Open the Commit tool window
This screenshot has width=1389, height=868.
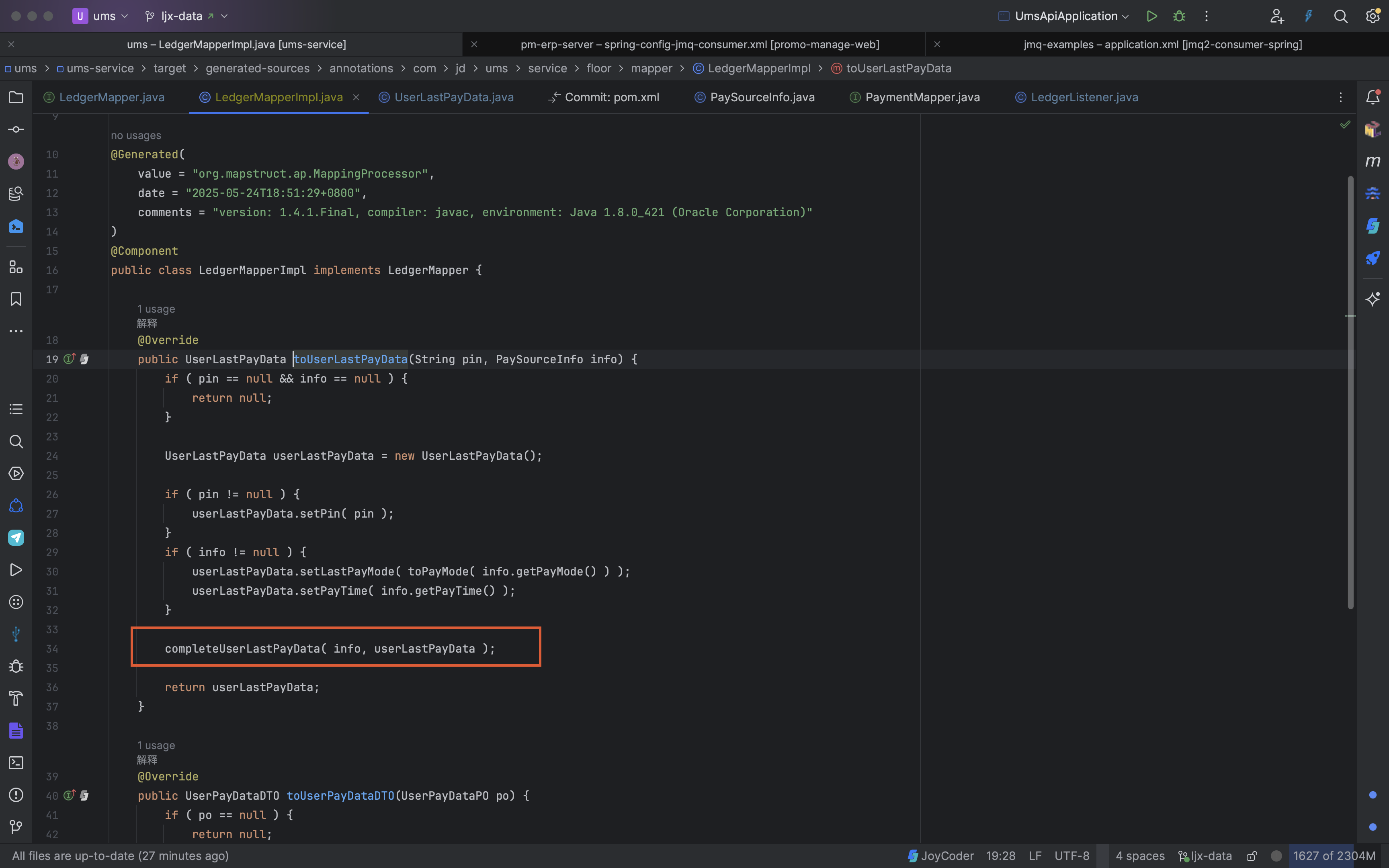click(16, 129)
